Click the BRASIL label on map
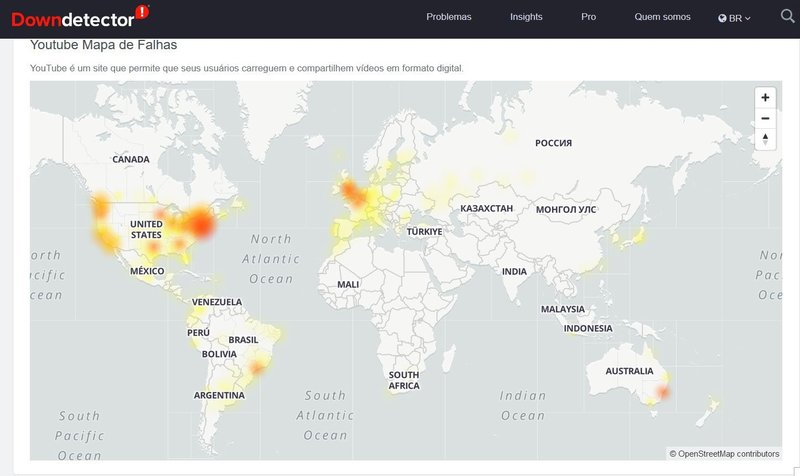Image resolution: width=800 pixels, height=476 pixels. pyautogui.click(x=243, y=340)
